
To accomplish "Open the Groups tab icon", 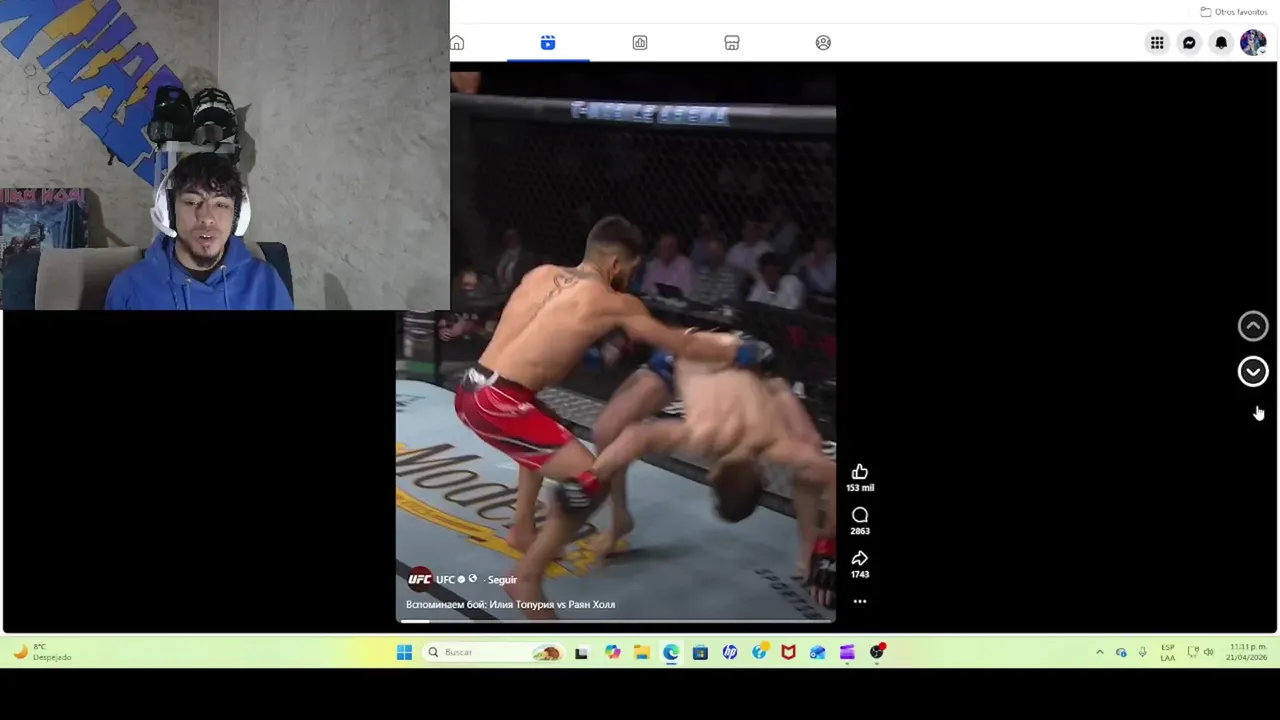I will coord(823,43).
